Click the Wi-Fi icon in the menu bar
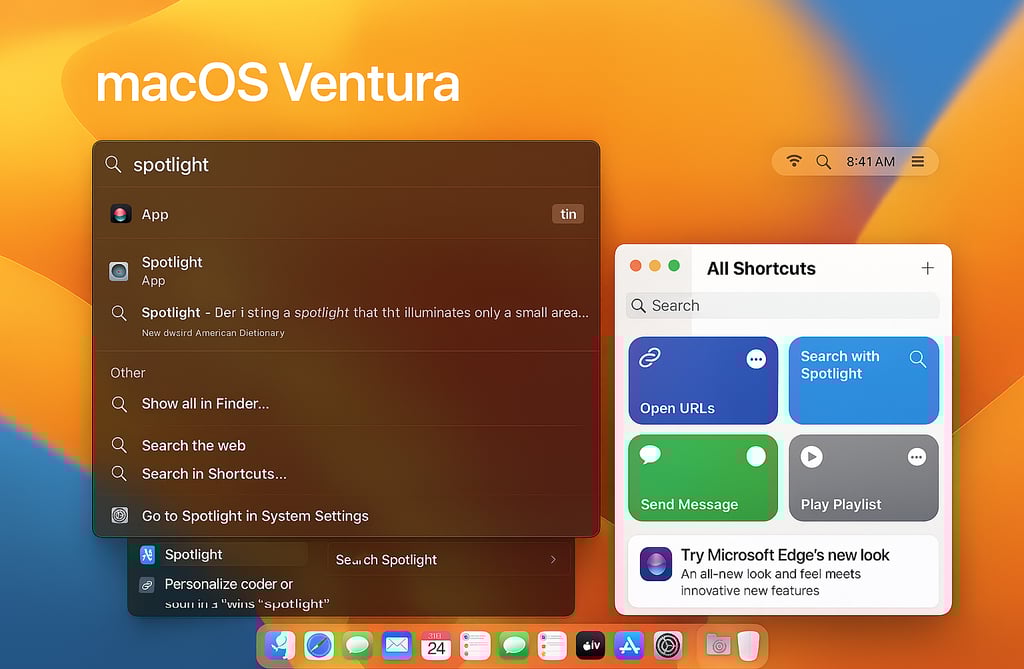This screenshot has width=1024, height=669. 793,160
